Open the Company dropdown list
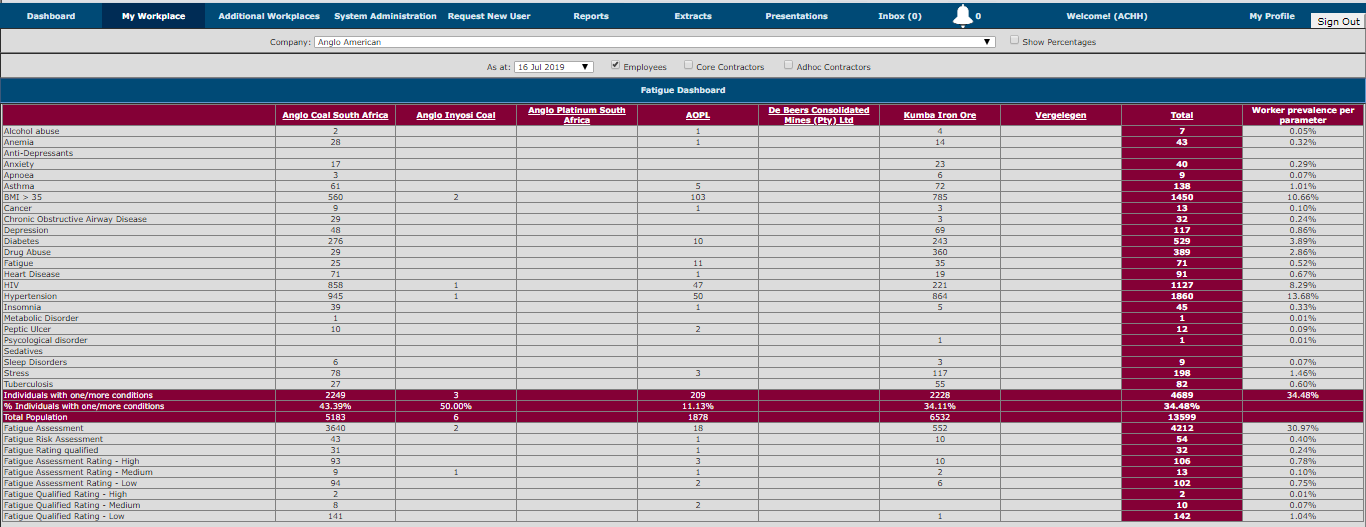This screenshot has height=527, width=1366. click(655, 42)
